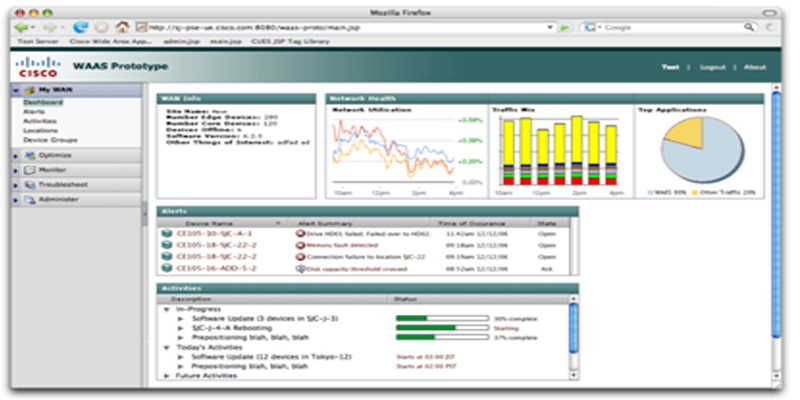
Task: Click the Logout link in the header
Action: (x=712, y=67)
